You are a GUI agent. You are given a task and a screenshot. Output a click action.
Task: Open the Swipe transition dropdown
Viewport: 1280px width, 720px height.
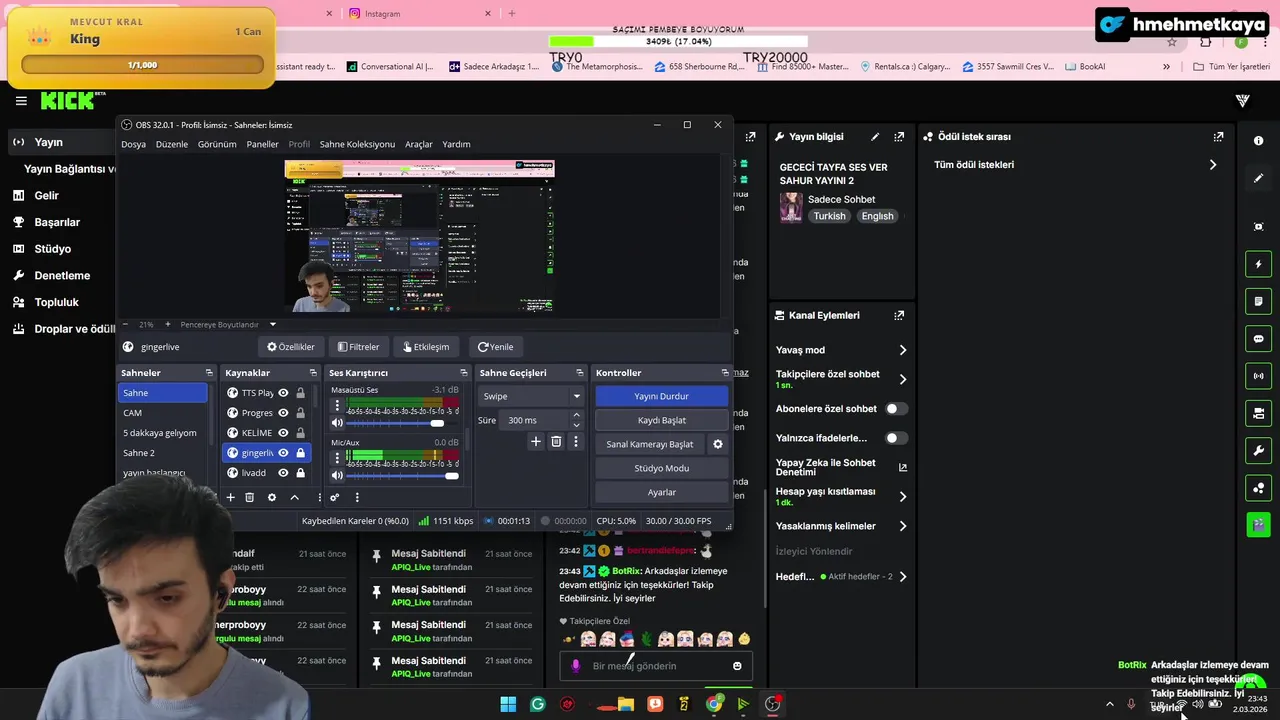point(531,396)
